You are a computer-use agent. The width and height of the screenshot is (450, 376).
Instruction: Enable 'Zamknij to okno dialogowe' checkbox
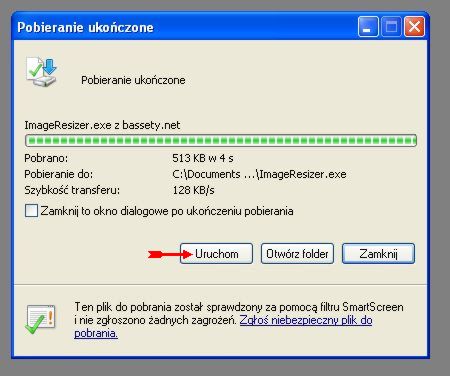[x=31, y=211]
